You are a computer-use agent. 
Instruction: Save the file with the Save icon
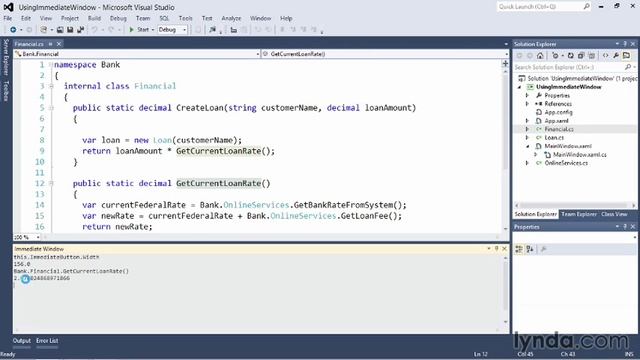70,30
